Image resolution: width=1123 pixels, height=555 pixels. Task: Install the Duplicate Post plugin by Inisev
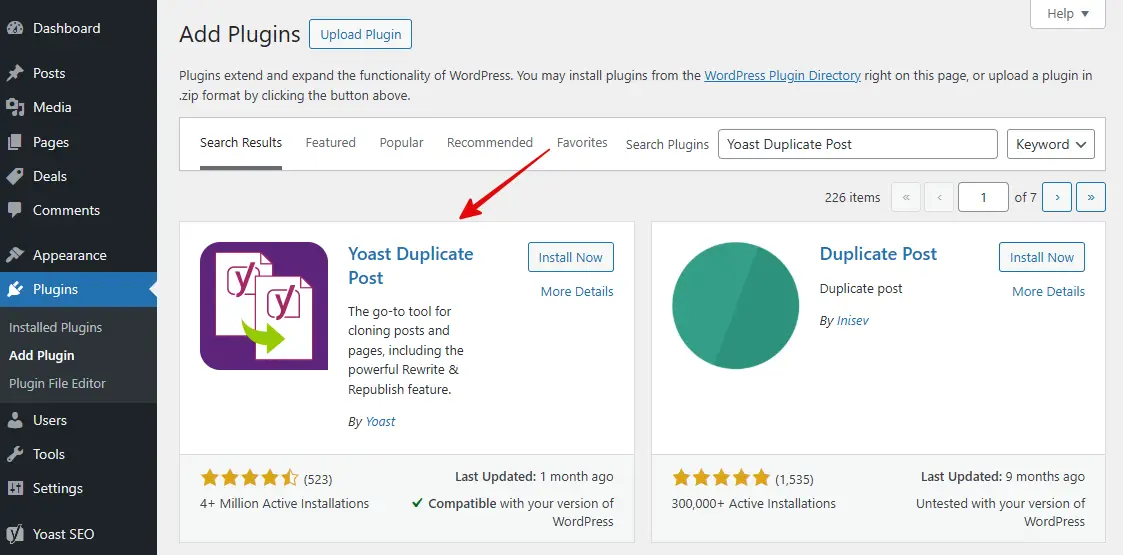point(1042,257)
